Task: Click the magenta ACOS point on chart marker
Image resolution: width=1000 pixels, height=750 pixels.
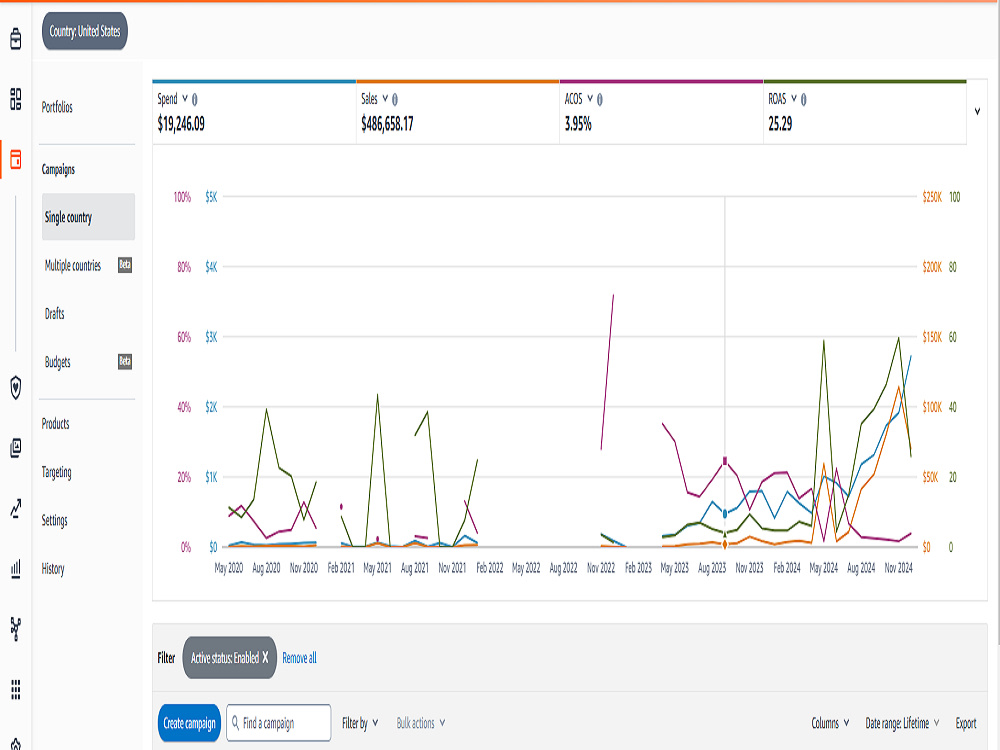Action: [x=724, y=460]
